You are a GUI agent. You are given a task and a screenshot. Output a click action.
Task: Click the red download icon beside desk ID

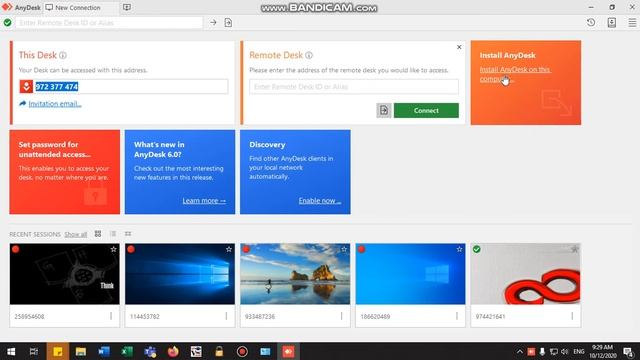point(26,87)
